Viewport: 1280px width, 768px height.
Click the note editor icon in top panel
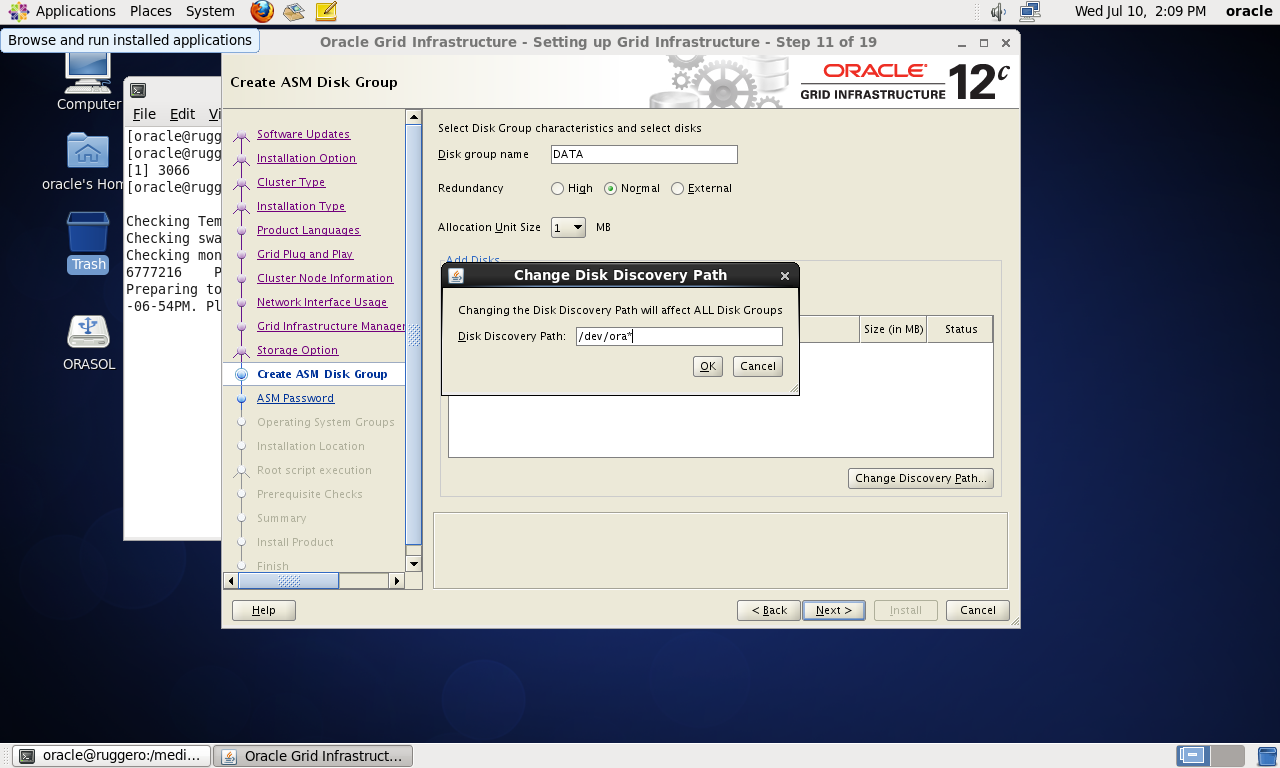coord(325,11)
